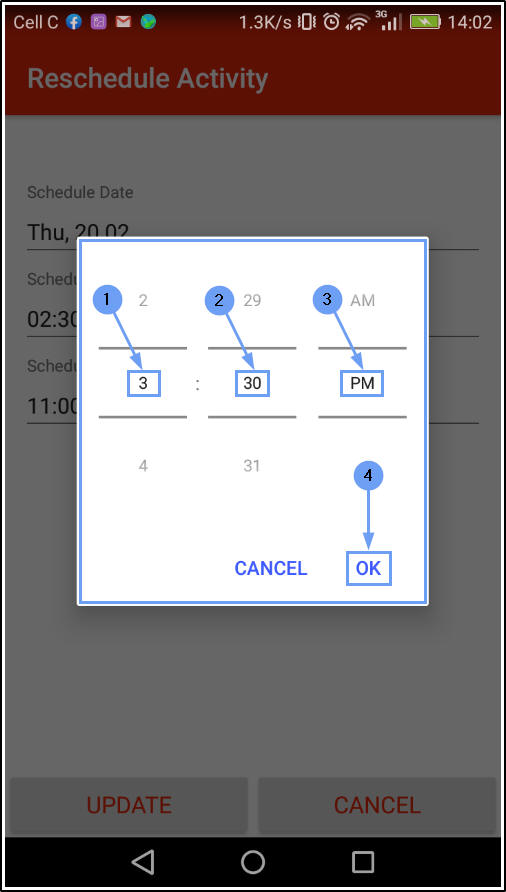Tap the Wi-Fi signal status icon
506x892 pixels.
[358, 23]
